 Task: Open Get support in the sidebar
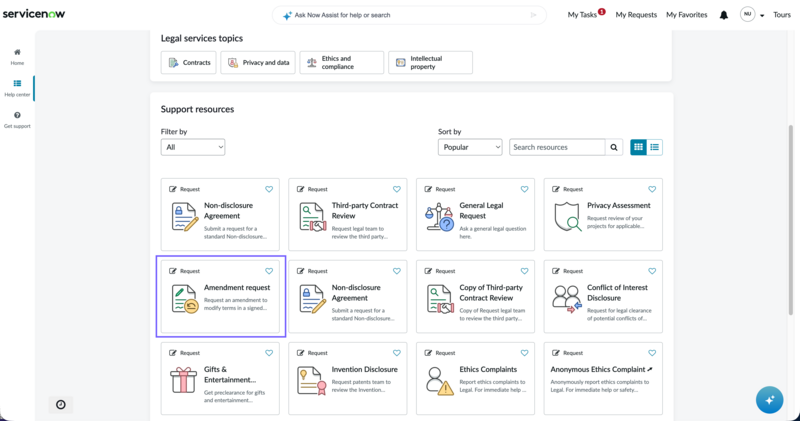(x=17, y=120)
